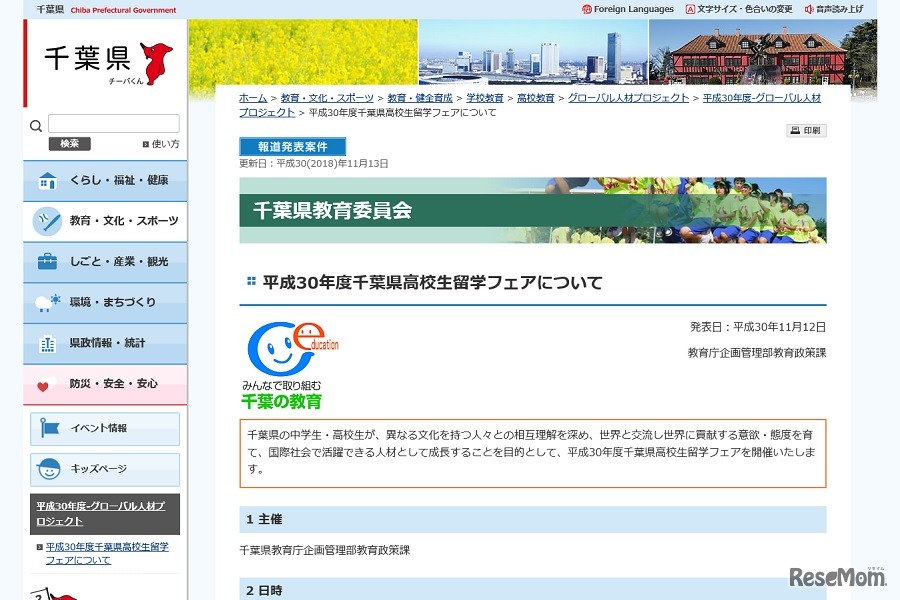900x600 pixels.
Task: Open Foreign Languages globe icon
Action: (587, 9)
